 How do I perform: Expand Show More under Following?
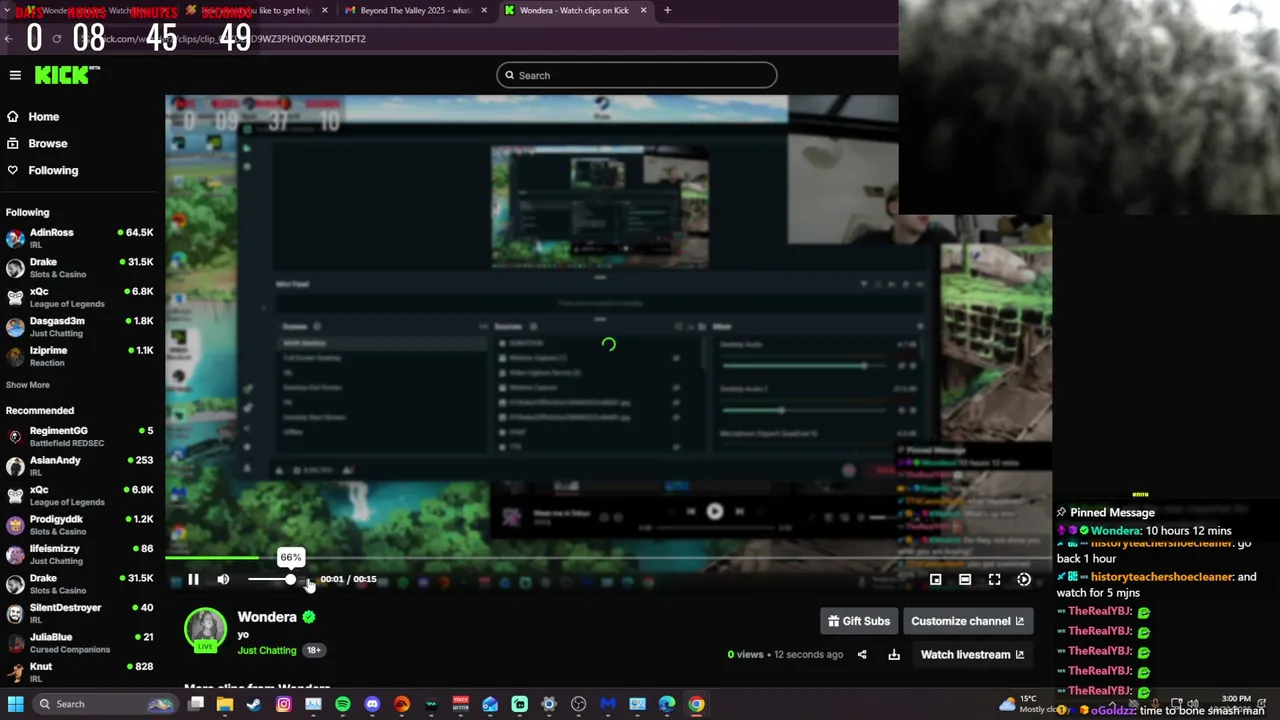[27, 385]
